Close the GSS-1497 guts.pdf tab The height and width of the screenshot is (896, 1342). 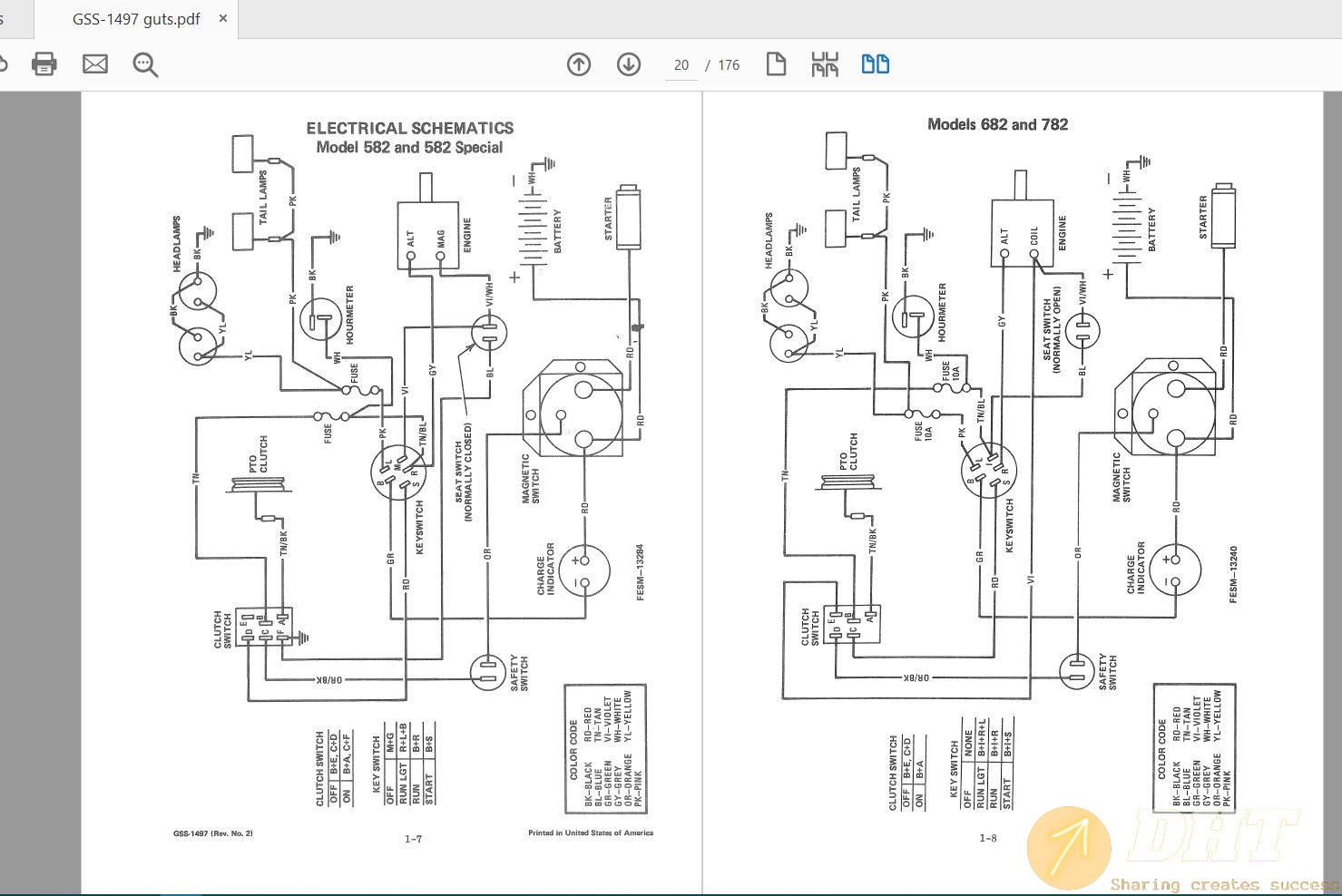[224, 19]
